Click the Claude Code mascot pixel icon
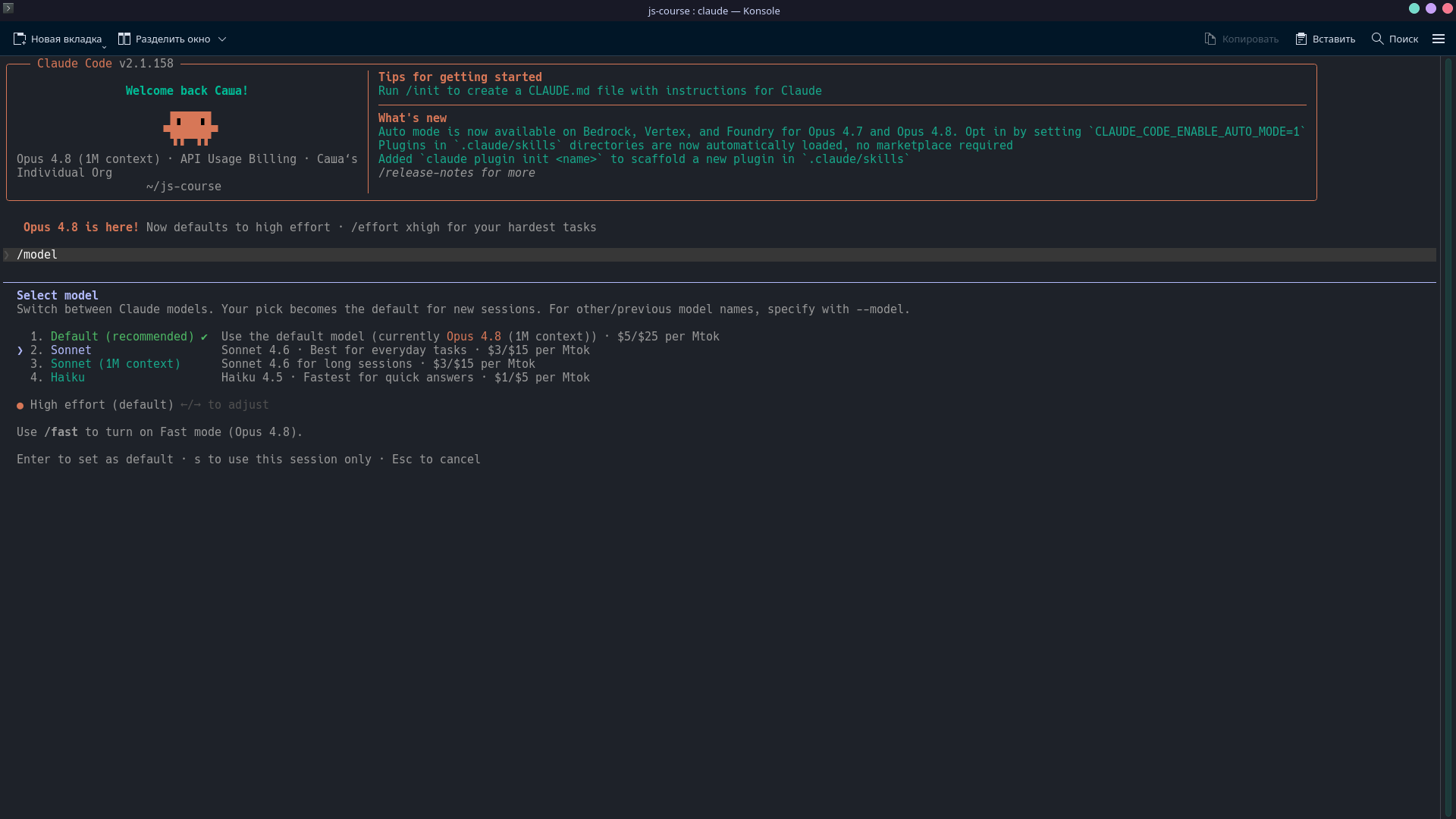This screenshot has width=1456, height=819. 190,128
